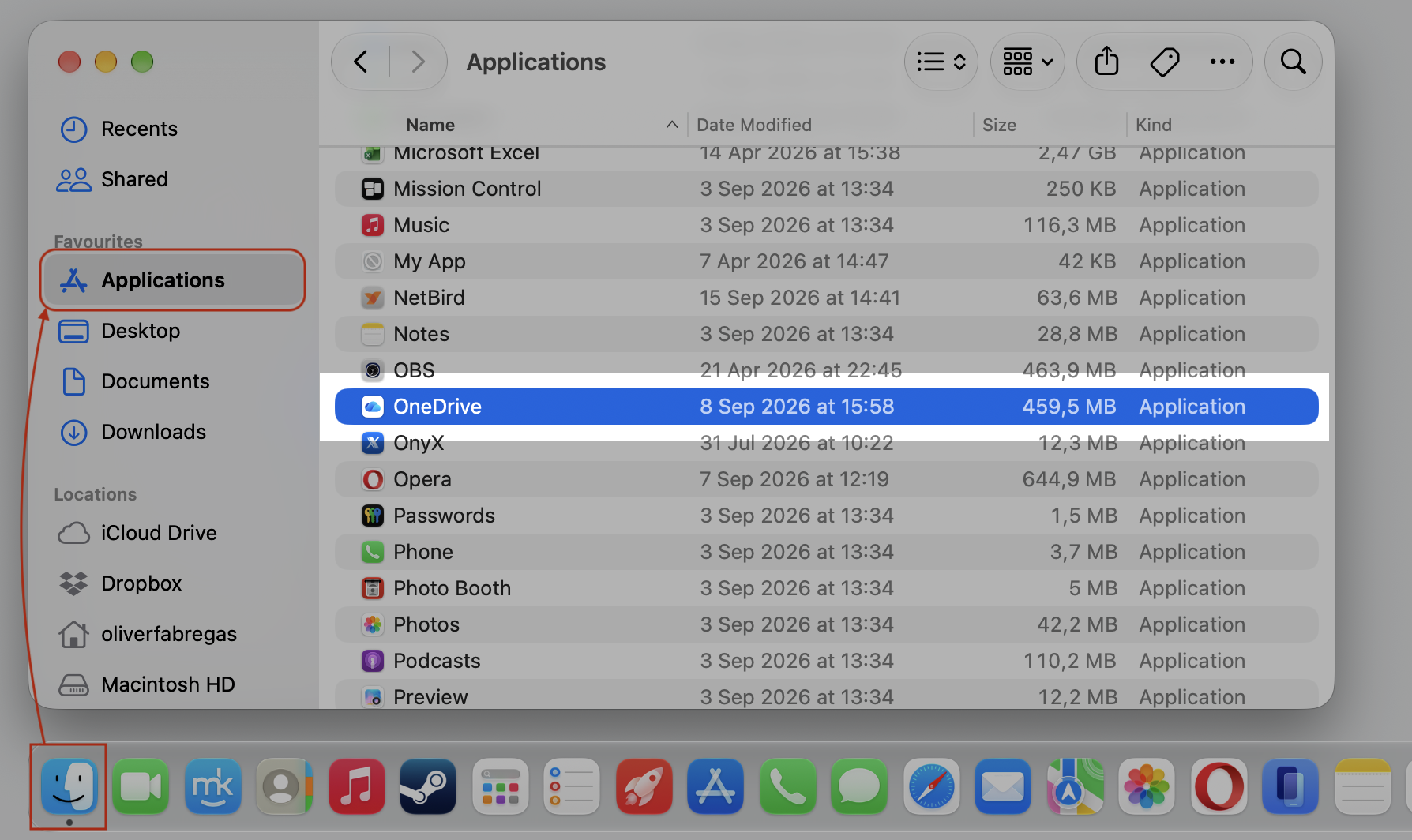Select the Photos app icon in list
This screenshot has width=1412, height=840.
[373, 624]
